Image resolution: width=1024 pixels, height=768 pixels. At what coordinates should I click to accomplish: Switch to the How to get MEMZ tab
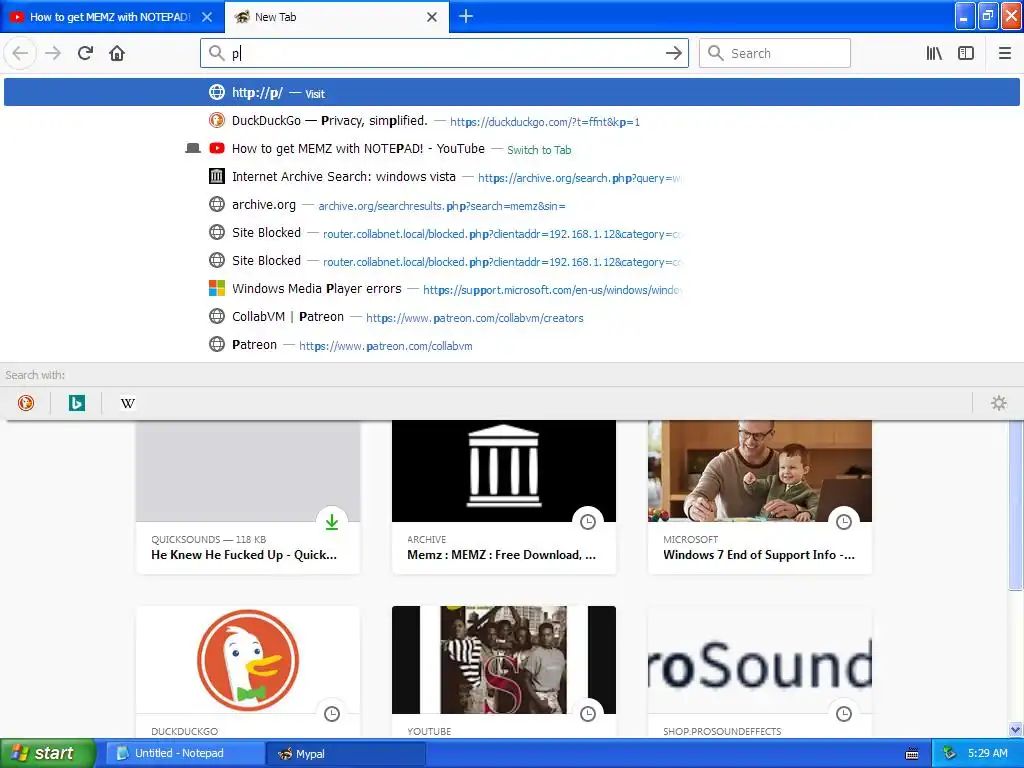coord(112,17)
